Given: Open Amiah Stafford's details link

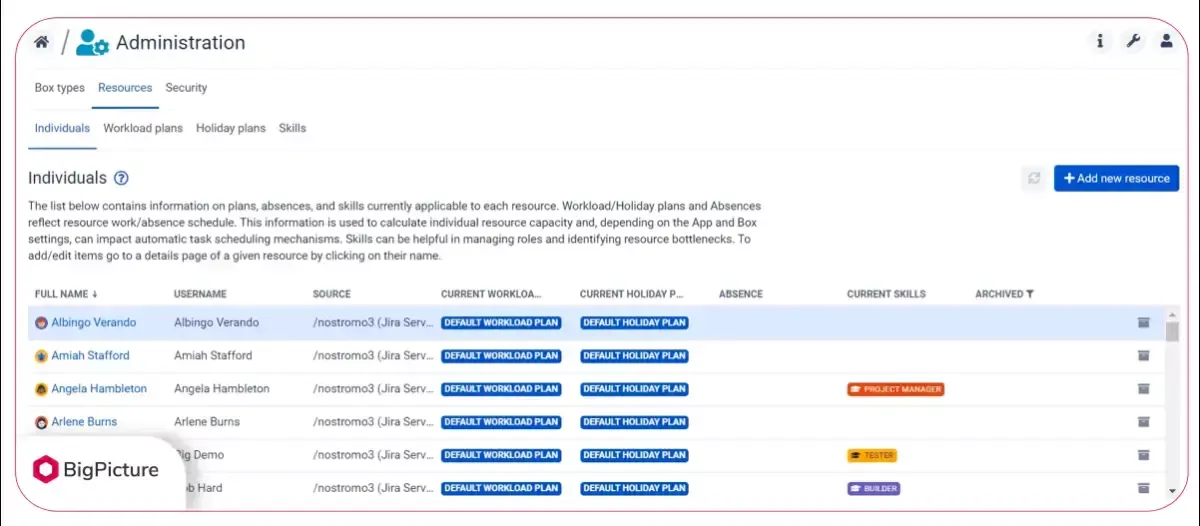Looking at the screenshot, I should click(x=90, y=356).
